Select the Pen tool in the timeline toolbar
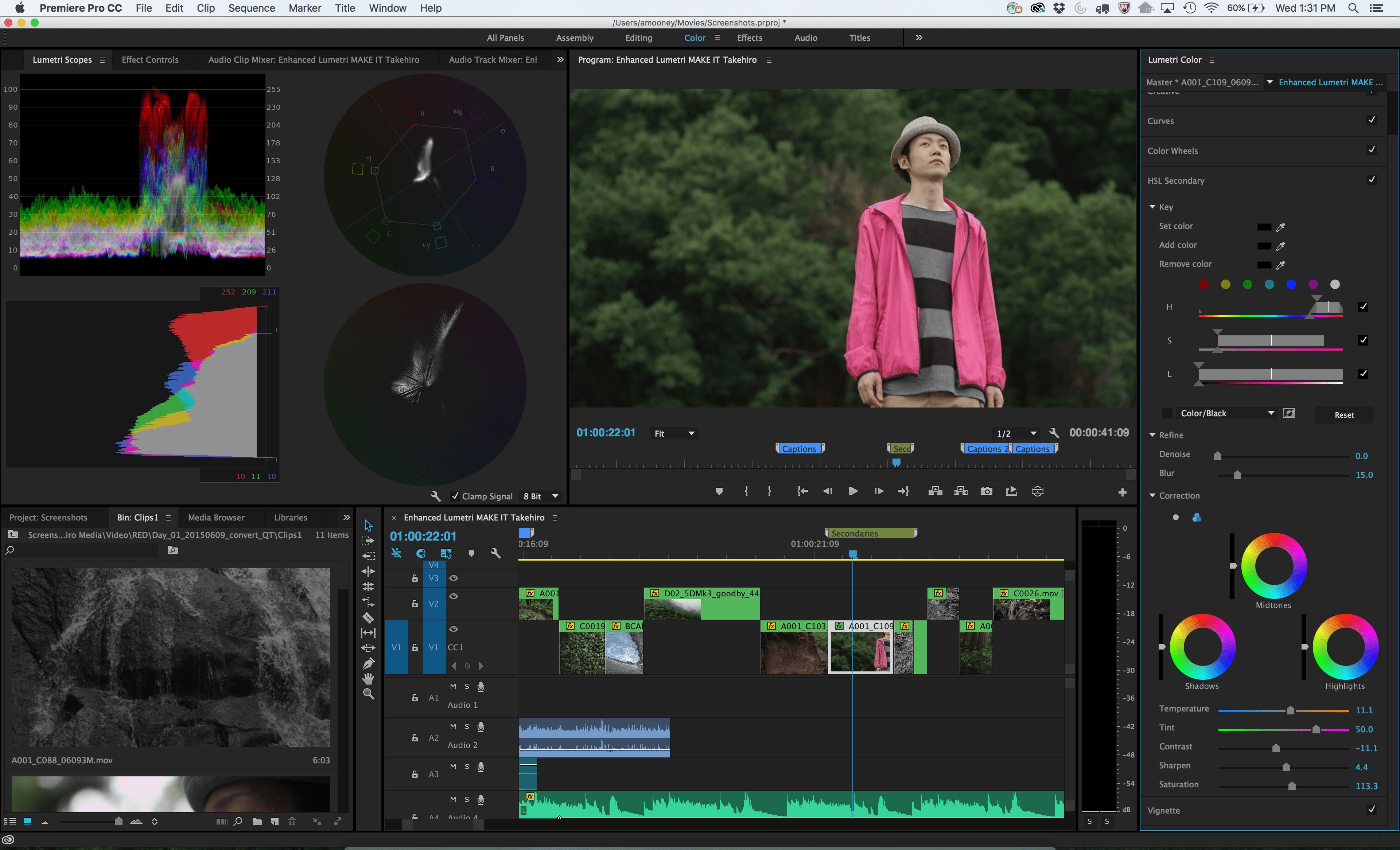This screenshot has height=850, width=1400. pyautogui.click(x=368, y=662)
